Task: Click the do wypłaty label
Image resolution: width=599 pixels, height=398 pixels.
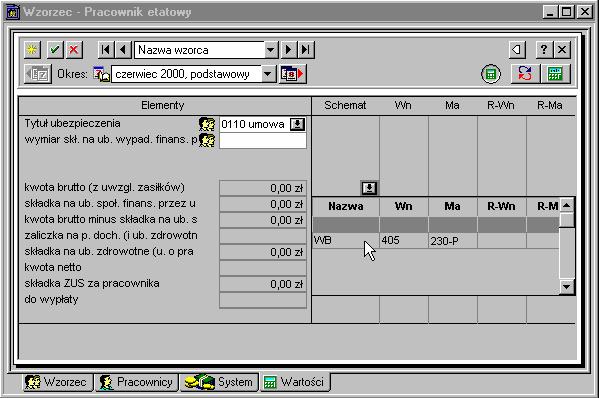Action: coord(51,299)
